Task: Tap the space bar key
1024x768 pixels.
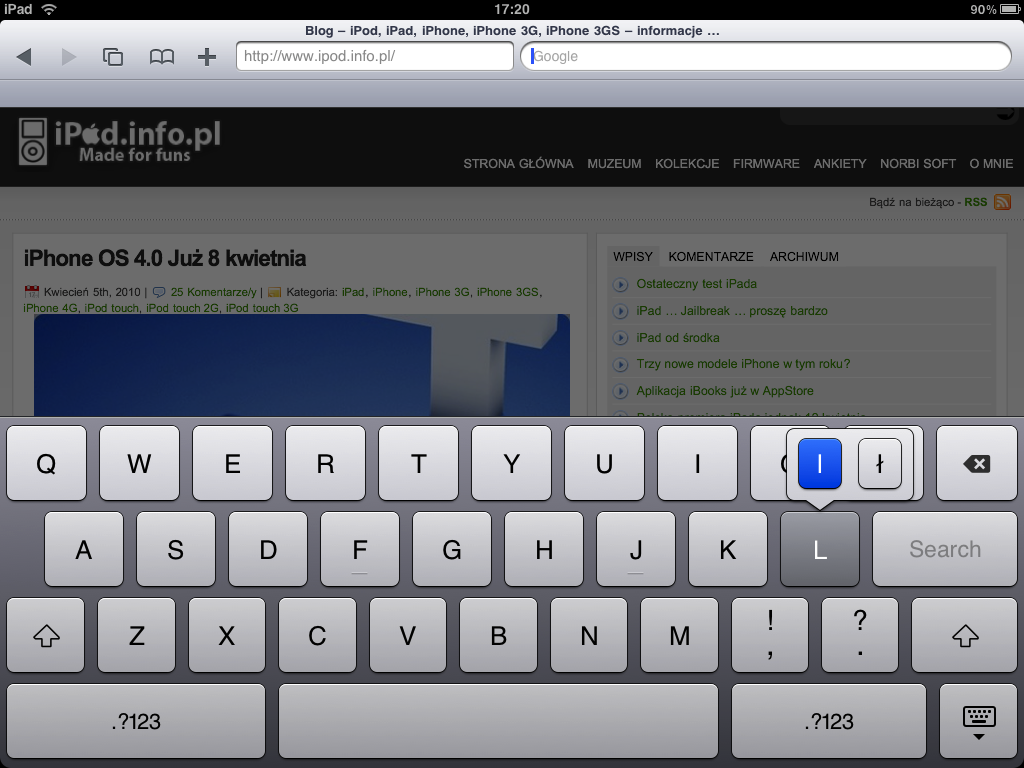Action: click(498, 721)
